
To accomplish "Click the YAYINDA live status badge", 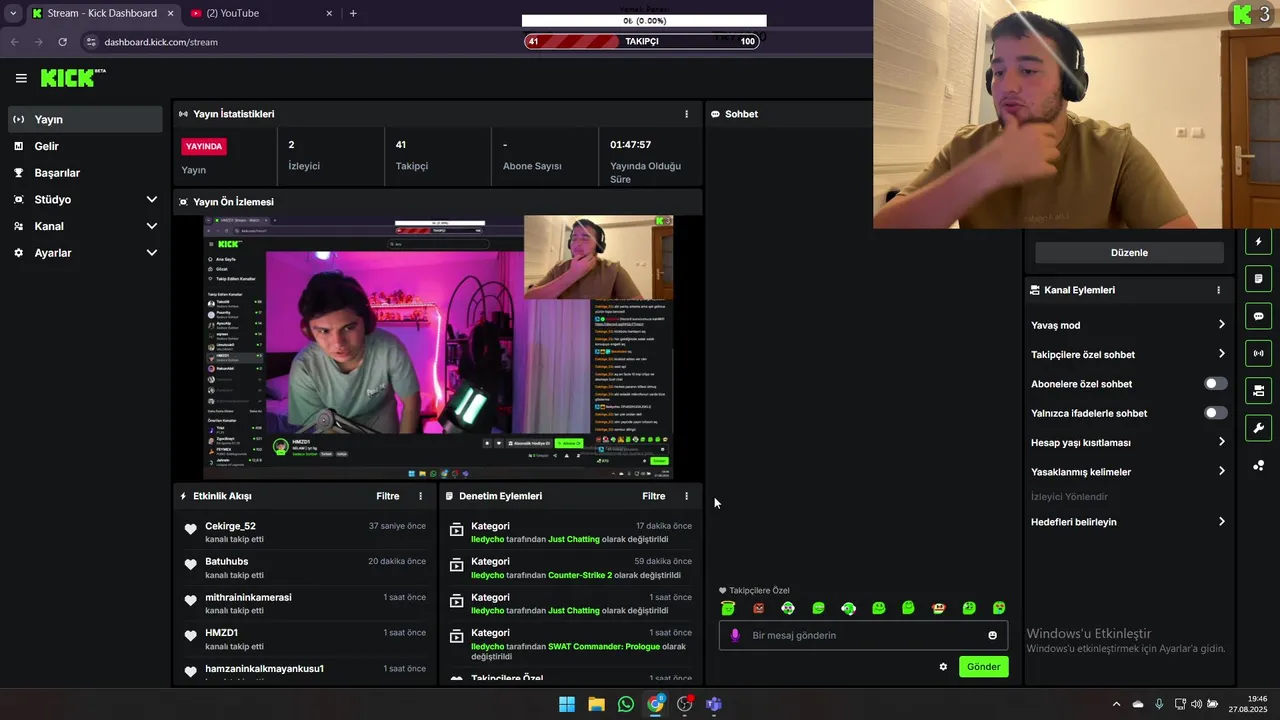I will (x=204, y=146).
